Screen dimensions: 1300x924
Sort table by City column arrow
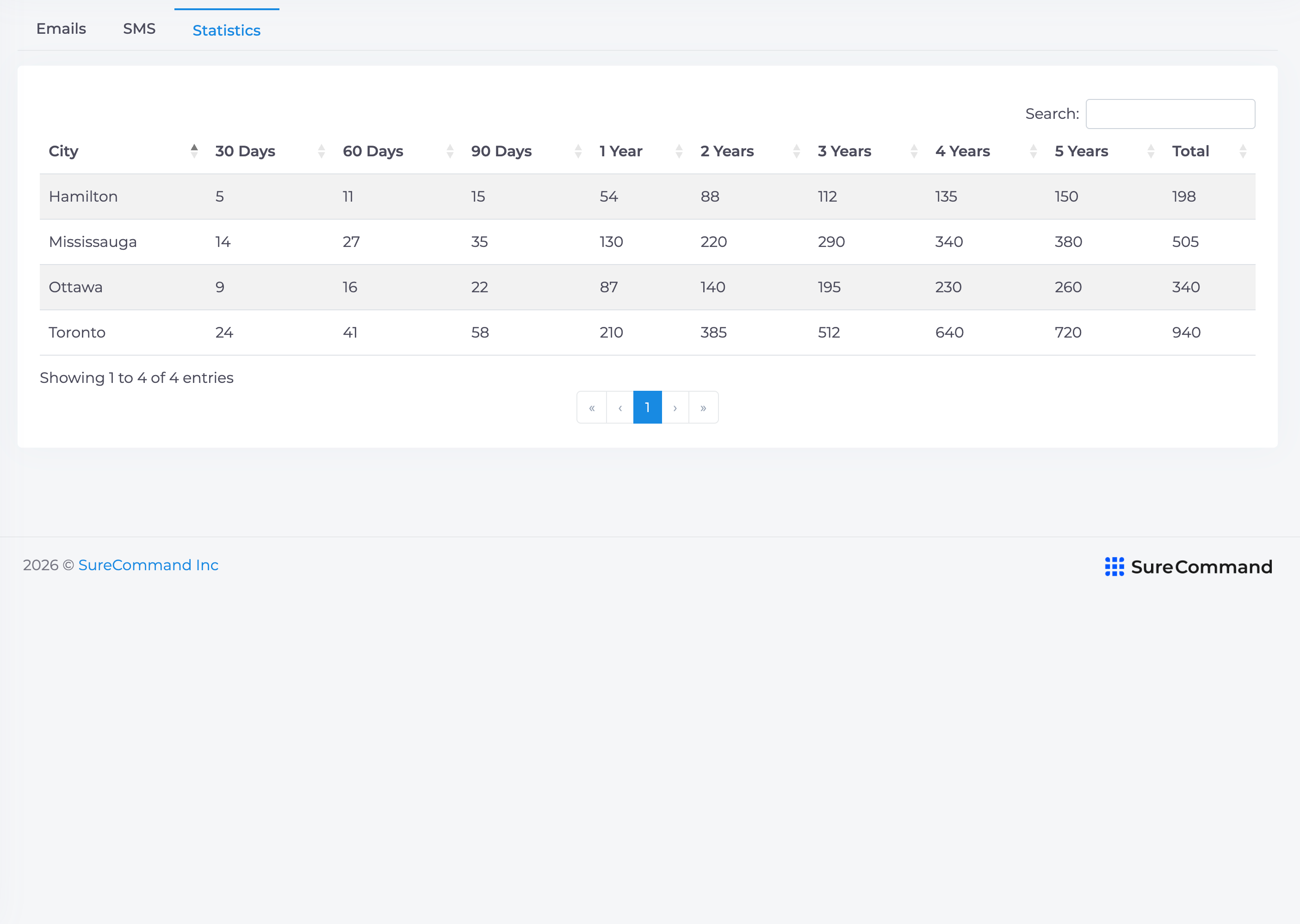[x=194, y=151]
